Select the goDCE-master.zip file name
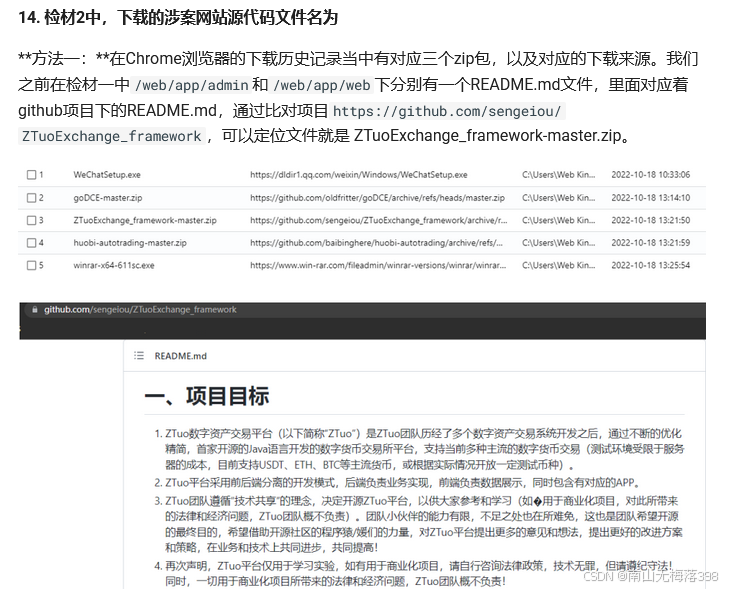The image size is (732, 589). pyautogui.click(x=108, y=197)
